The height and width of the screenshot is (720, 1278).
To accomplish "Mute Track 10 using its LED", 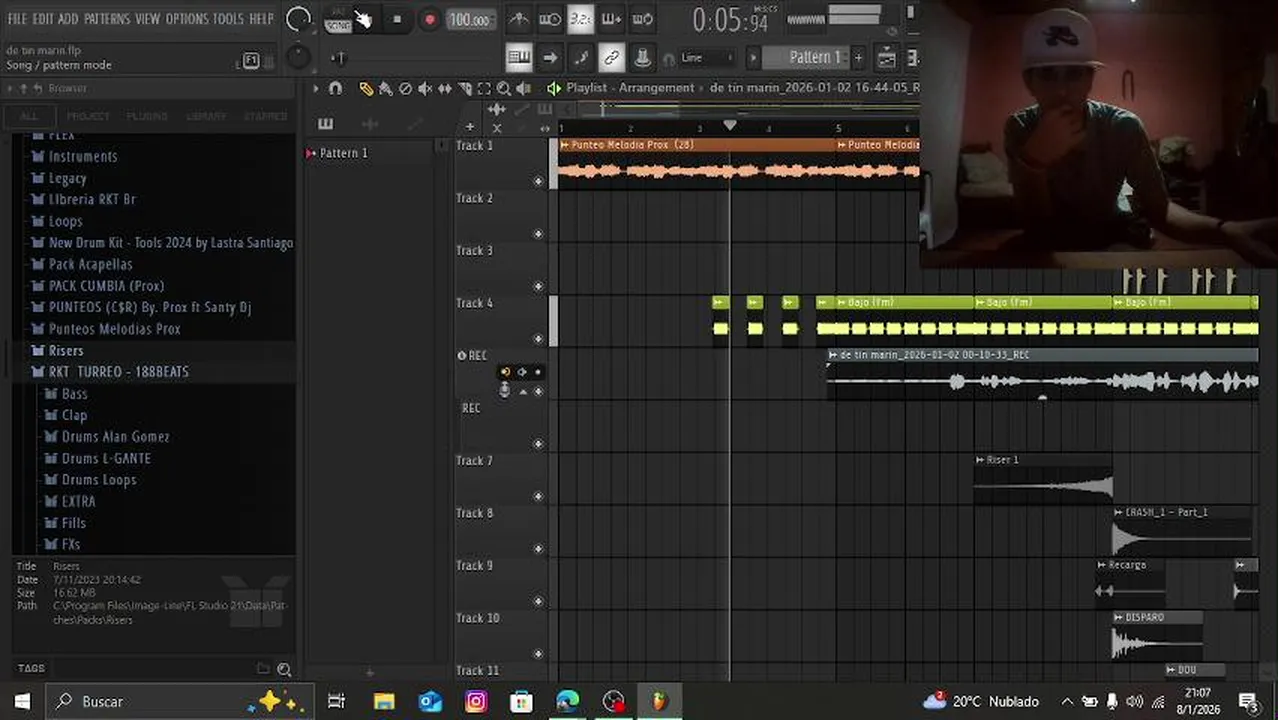I will coord(538,654).
